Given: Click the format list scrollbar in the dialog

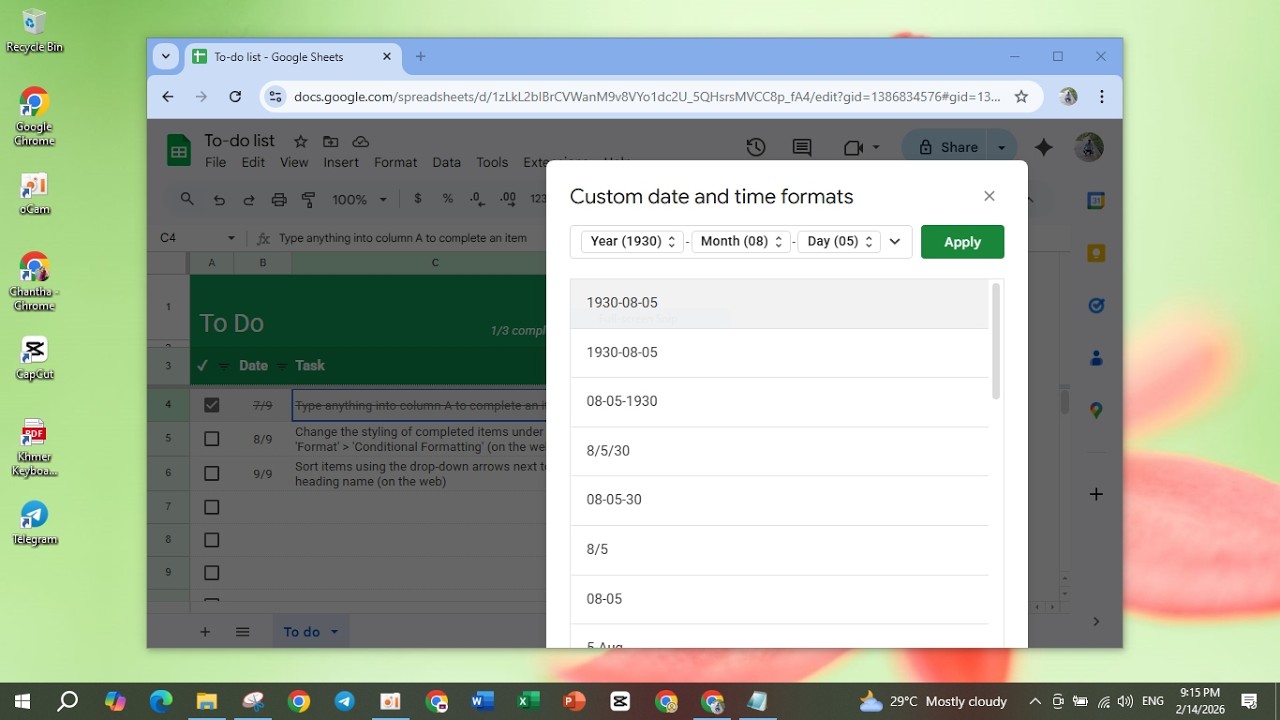Looking at the screenshot, I should pos(995,342).
